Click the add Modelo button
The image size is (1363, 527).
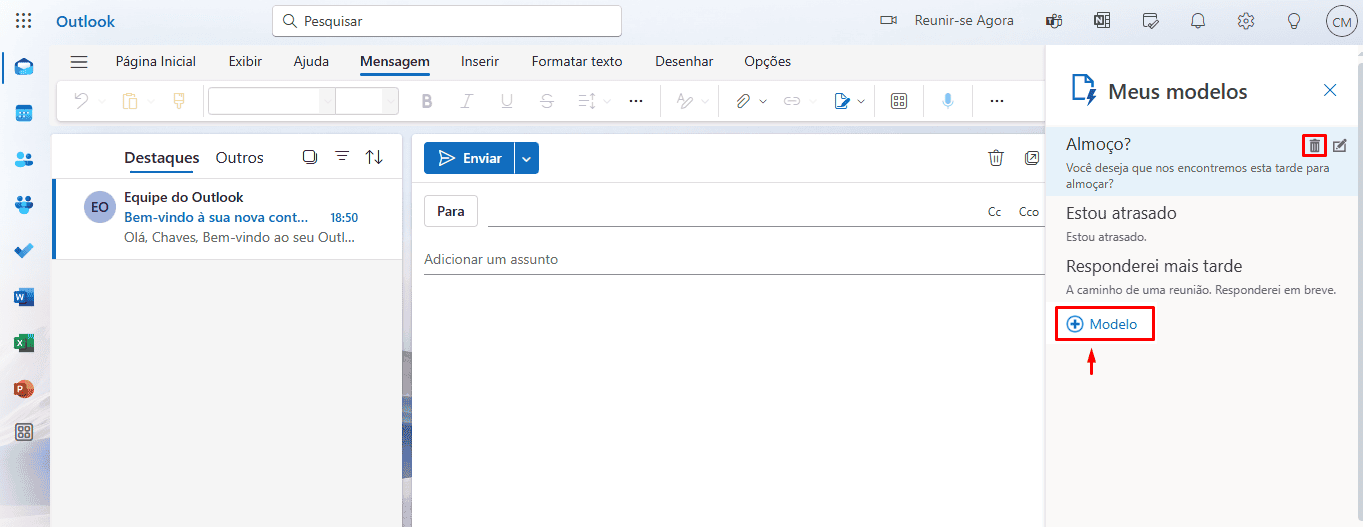(1103, 324)
